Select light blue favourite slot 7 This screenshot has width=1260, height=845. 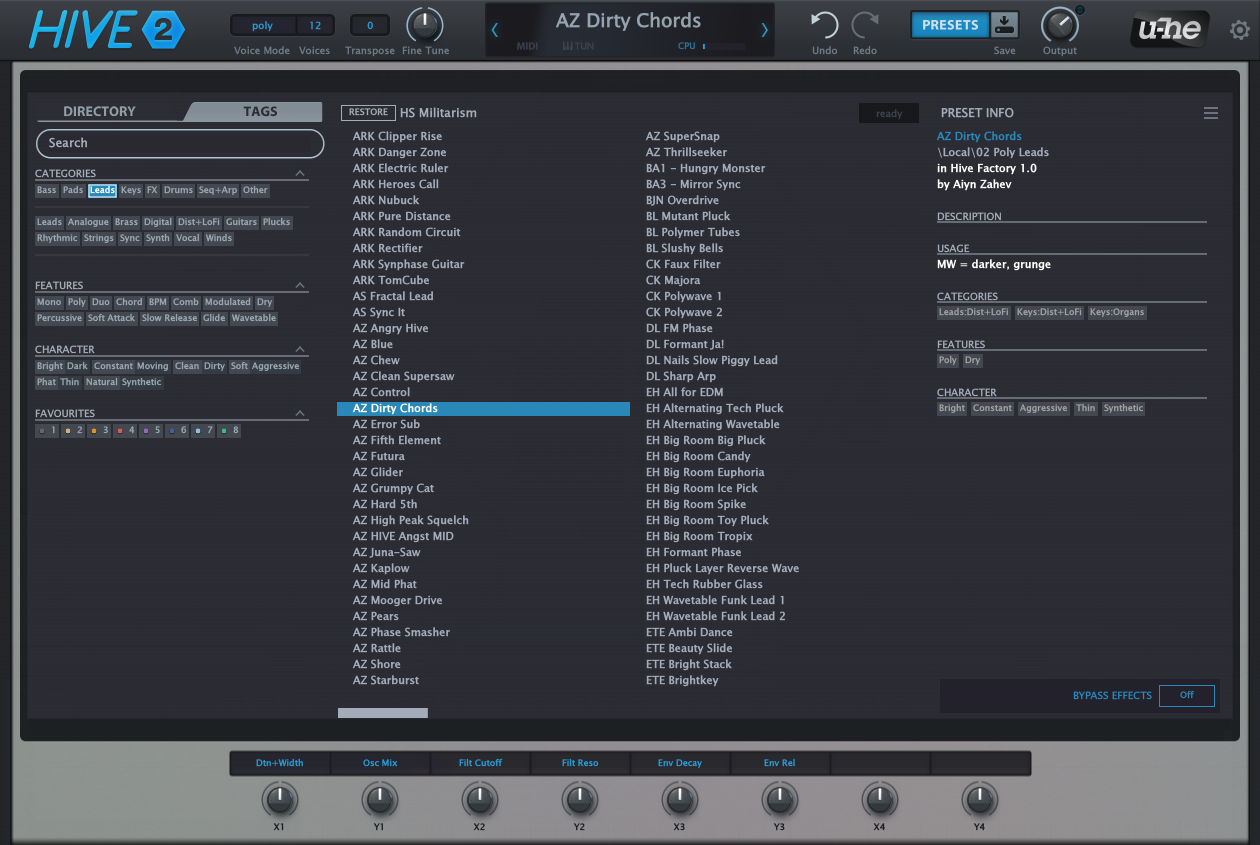coord(203,430)
